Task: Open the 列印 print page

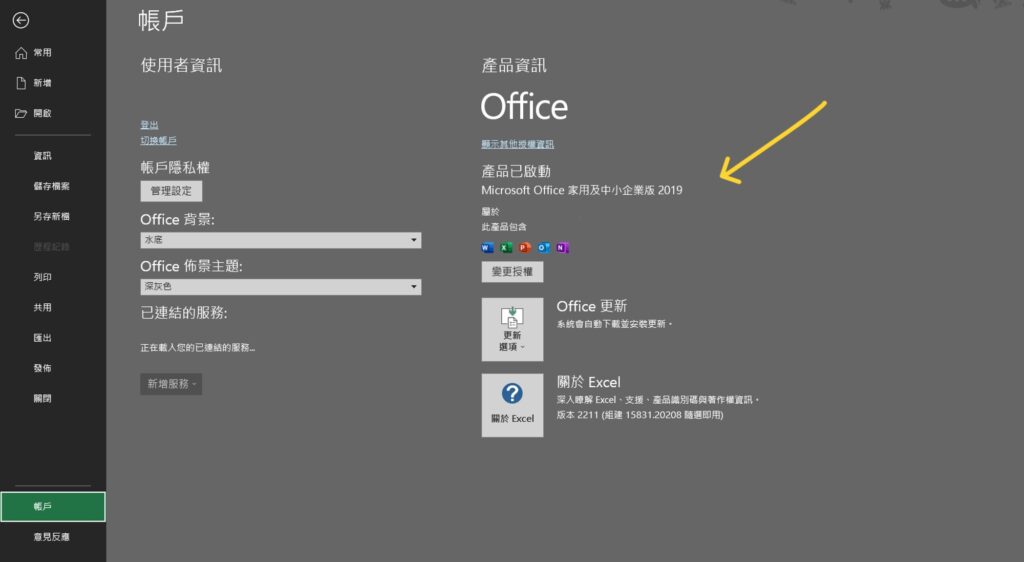Action: tap(42, 277)
